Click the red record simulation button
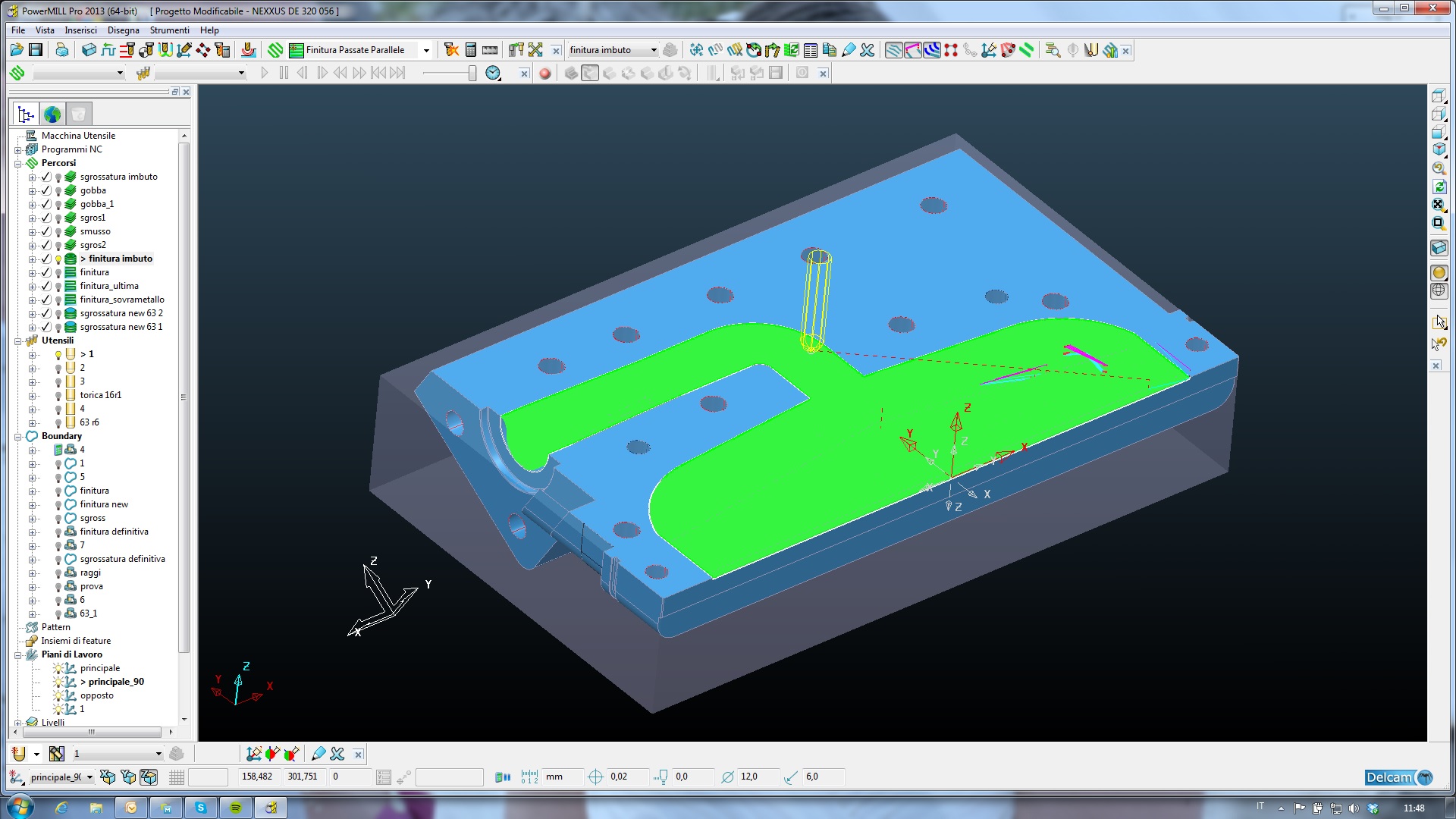Viewport: 1456px width, 819px height. point(544,74)
